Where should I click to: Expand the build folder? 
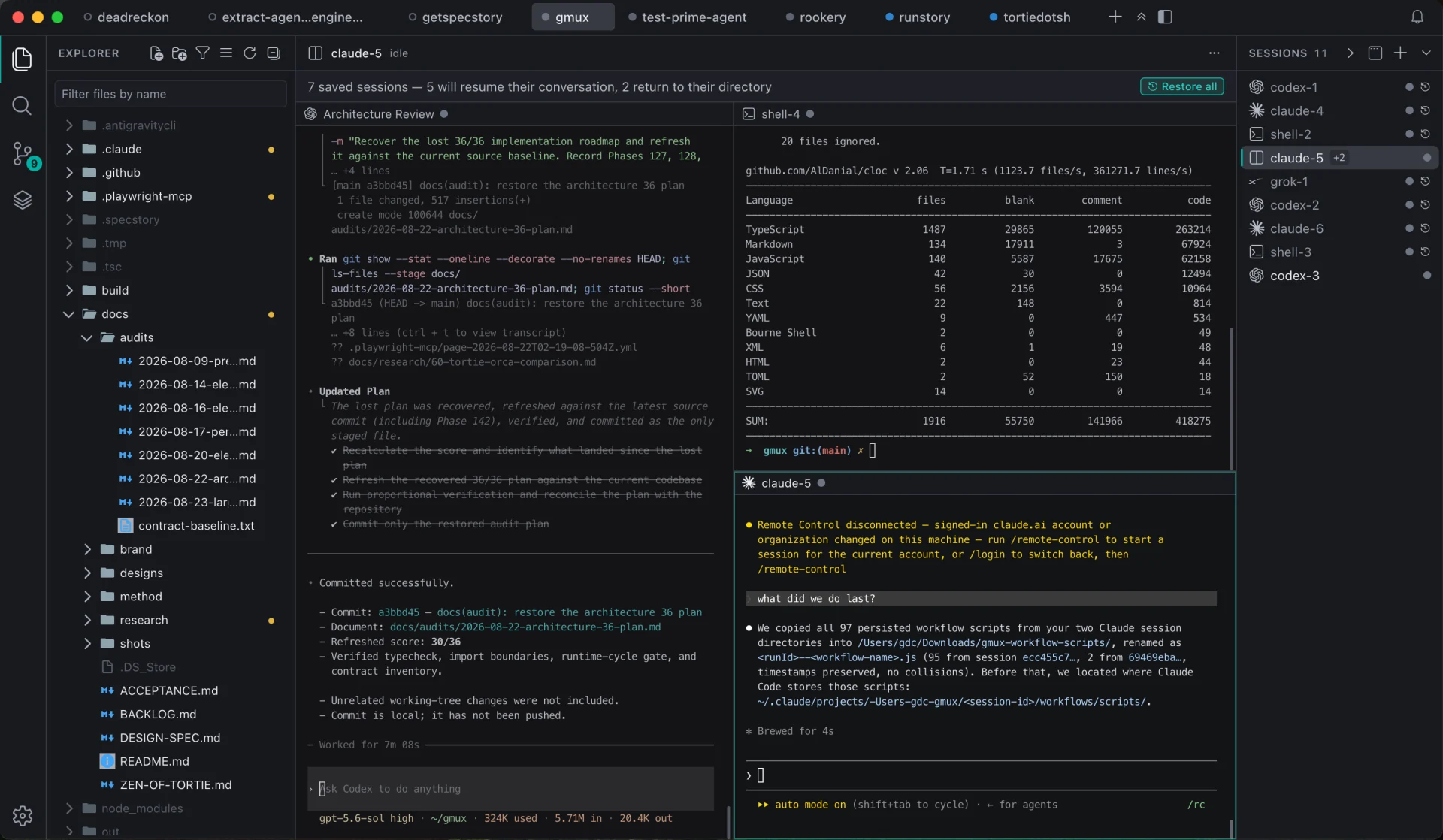69,290
